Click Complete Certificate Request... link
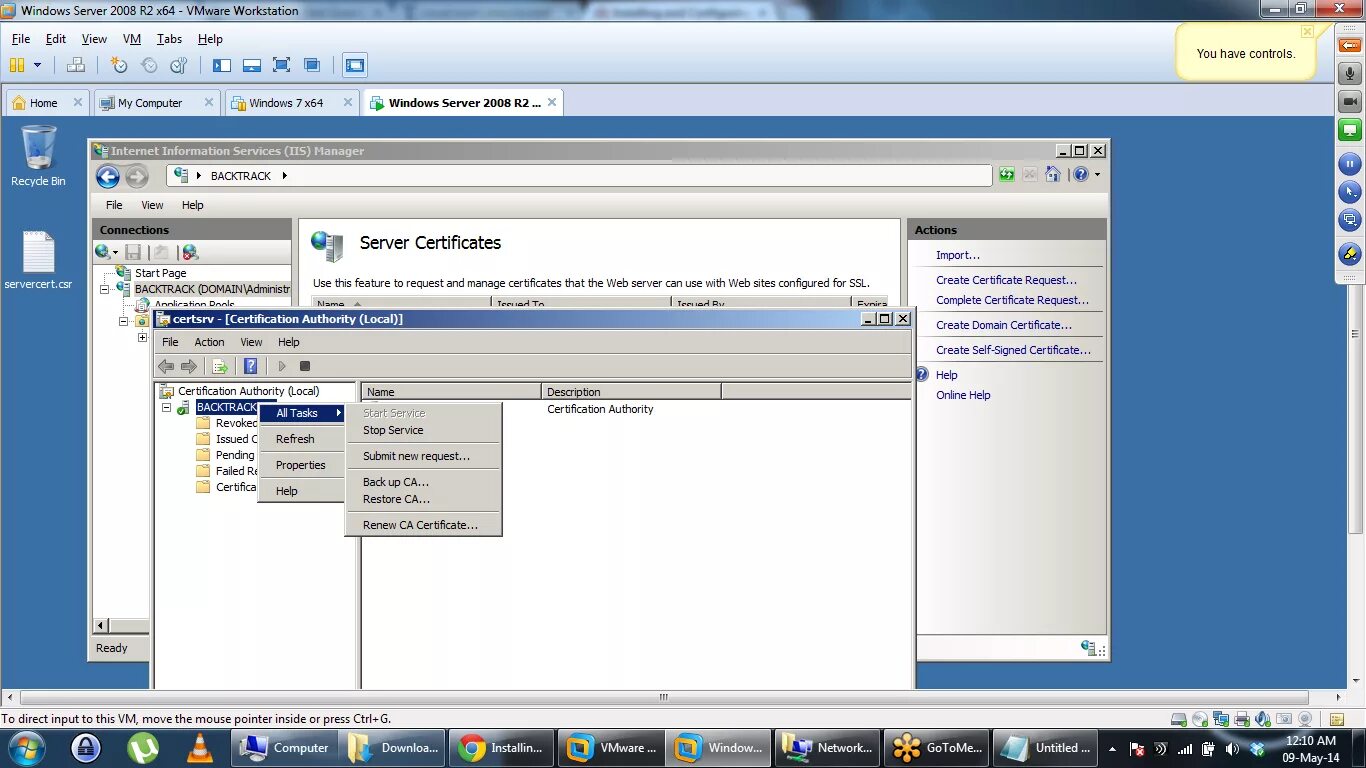Screen dimensions: 1366x768 1012,300
